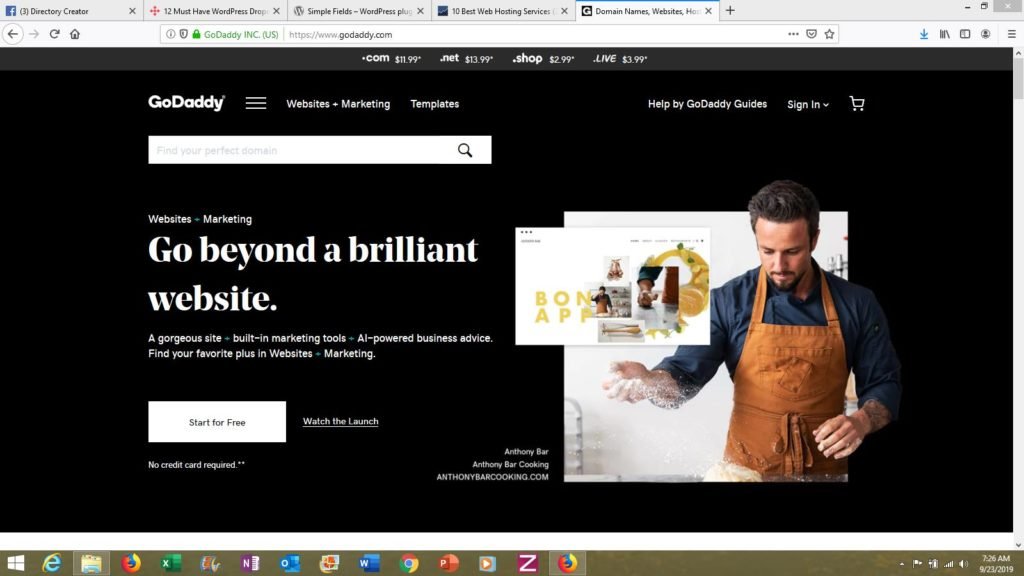This screenshot has height=576, width=1024.
Task: Show hidden system tray icons
Action: tap(902, 564)
